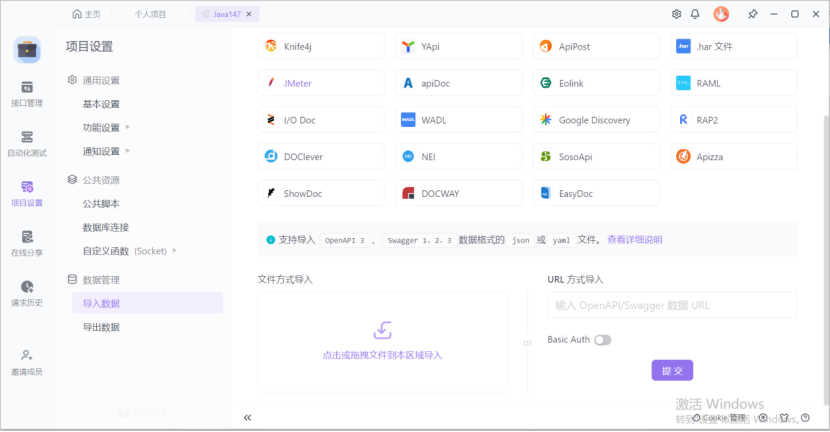Screen dimensions: 830x432
Task: Expand the 功能设置 submenu arrow
Action: [128, 127]
